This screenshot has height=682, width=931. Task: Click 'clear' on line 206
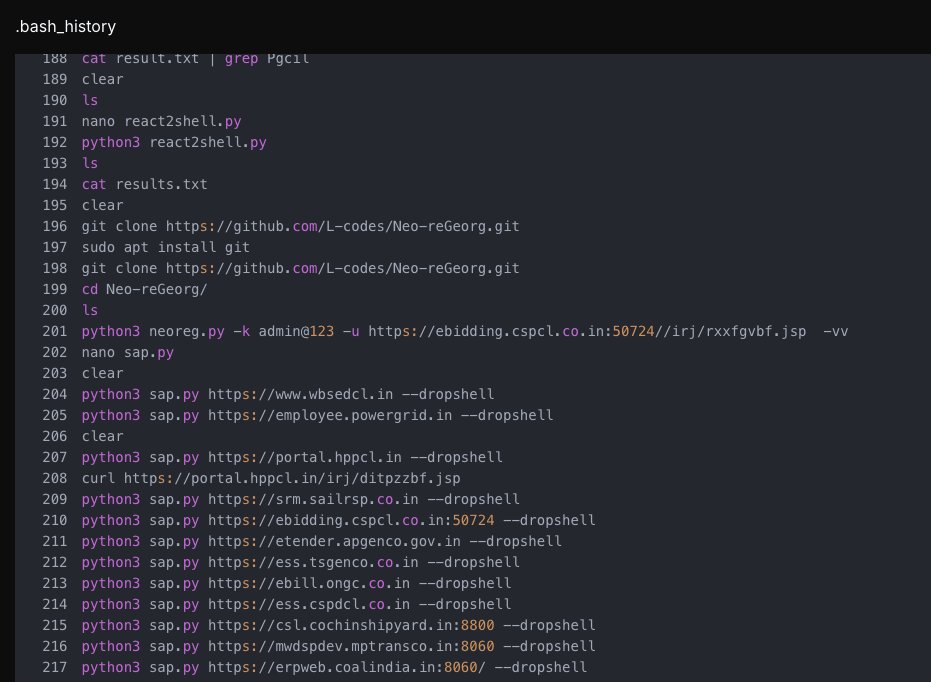pyautogui.click(x=103, y=436)
